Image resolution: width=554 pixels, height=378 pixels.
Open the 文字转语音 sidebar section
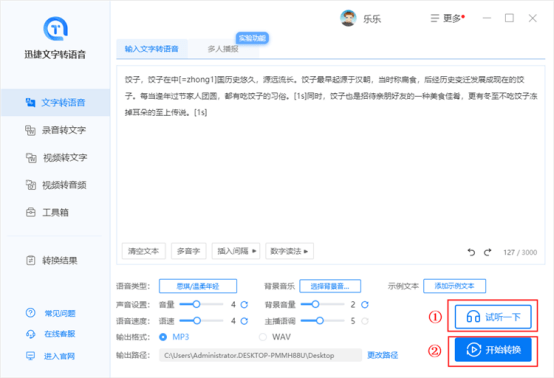click(x=55, y=102)
